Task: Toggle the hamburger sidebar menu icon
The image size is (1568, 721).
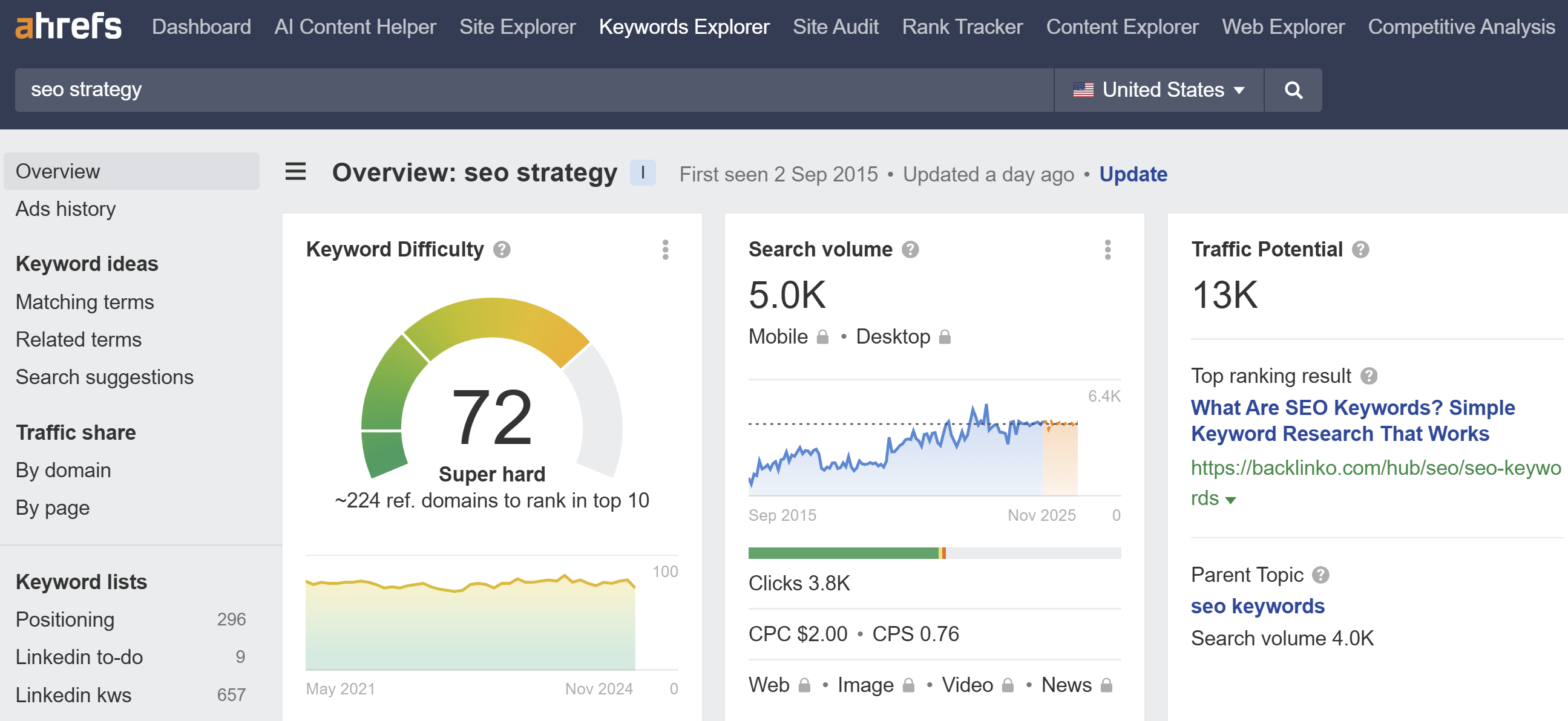Action: coord(295,172)
